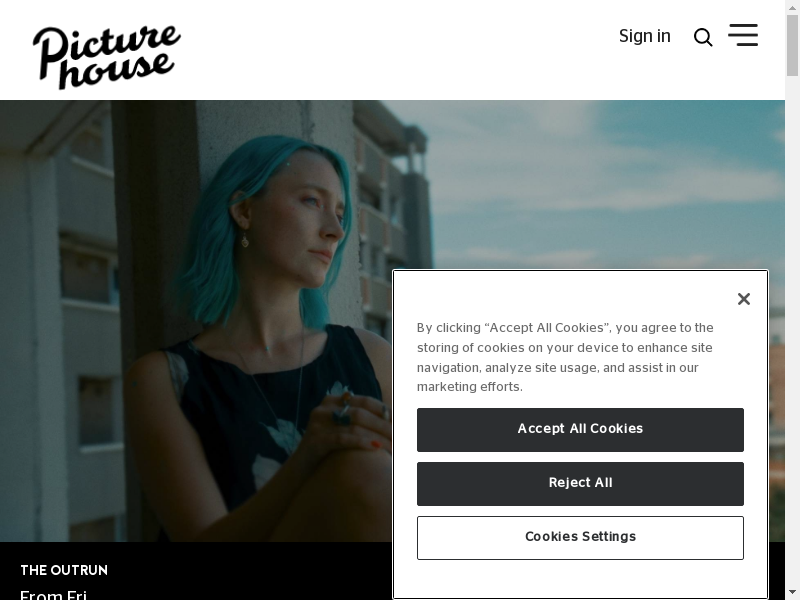Screen dimensions: 800x600
Task: Close the cookie consent popup
Action: [744, 299]
